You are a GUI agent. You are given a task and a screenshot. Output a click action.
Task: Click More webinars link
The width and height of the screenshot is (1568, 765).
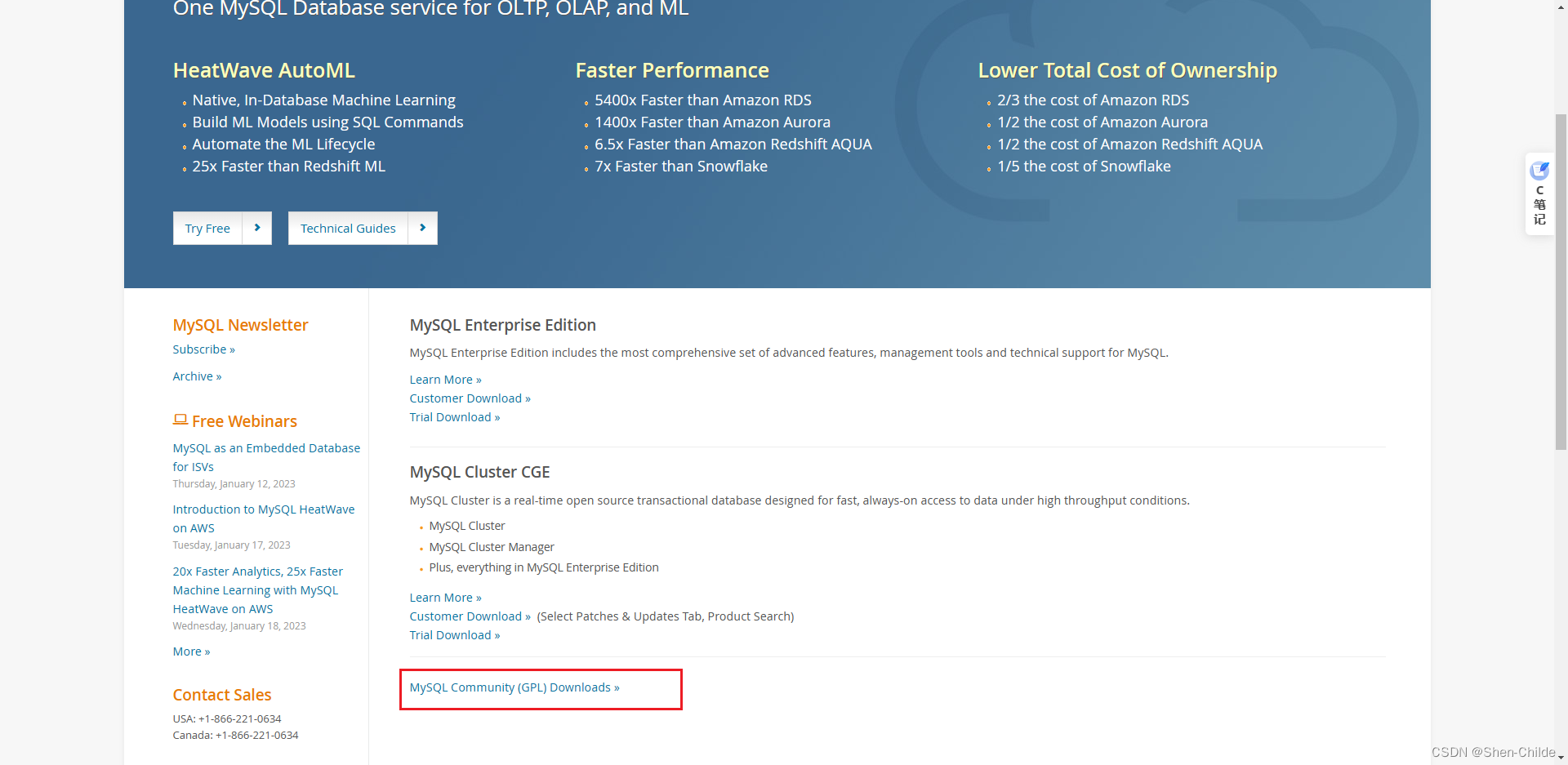(191, 652)
